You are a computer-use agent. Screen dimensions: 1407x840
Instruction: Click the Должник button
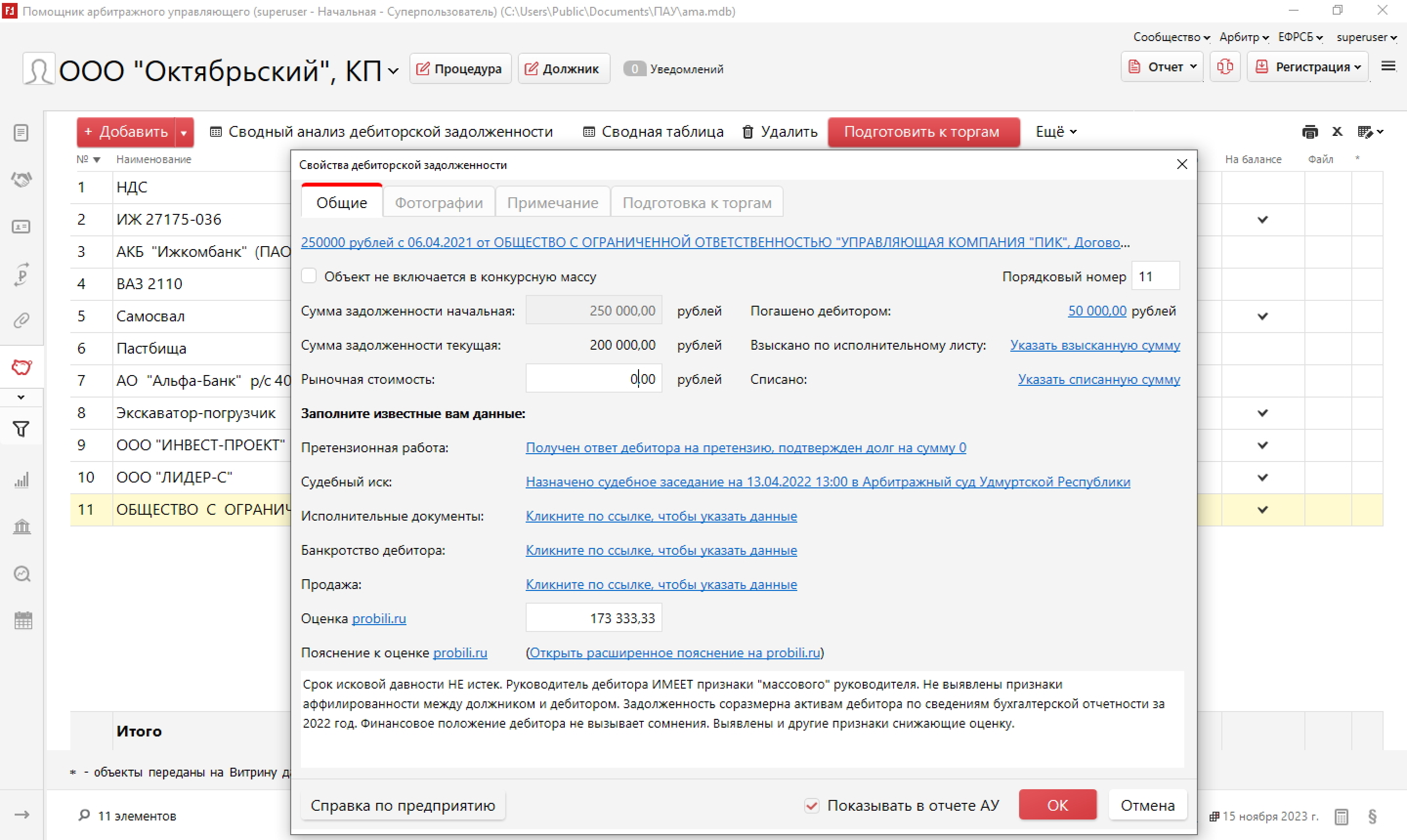click(563, 69)
